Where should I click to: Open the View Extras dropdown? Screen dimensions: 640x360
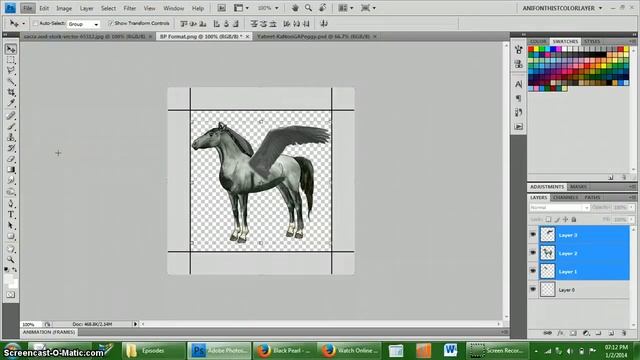point(241,8)
